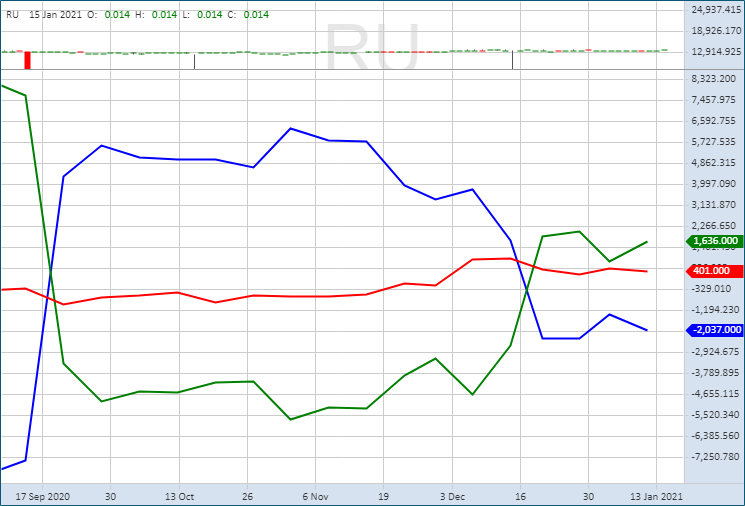The image size is (745, 506).
Task: Click the 24,937.415 price scale label
Action: [716, 10]
